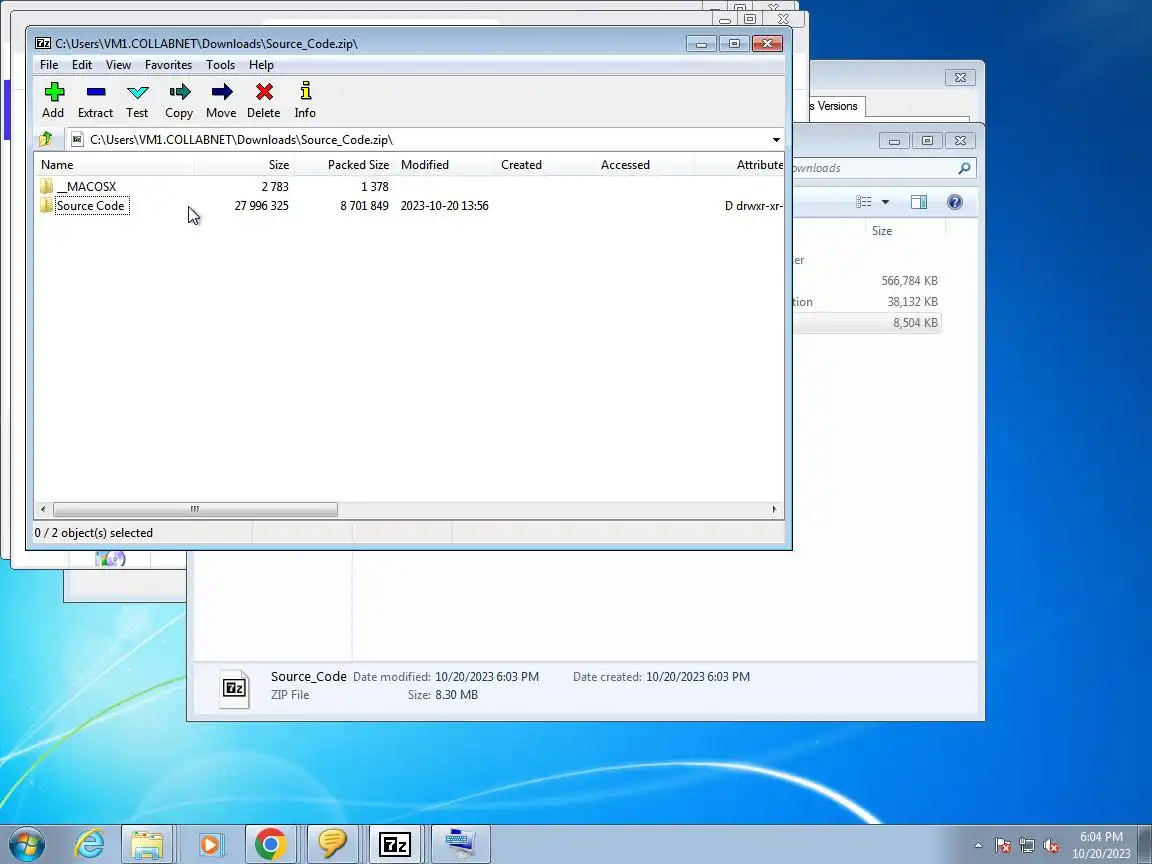Open the View menu
1152x864 pixels.
click(x=118, y=65)
